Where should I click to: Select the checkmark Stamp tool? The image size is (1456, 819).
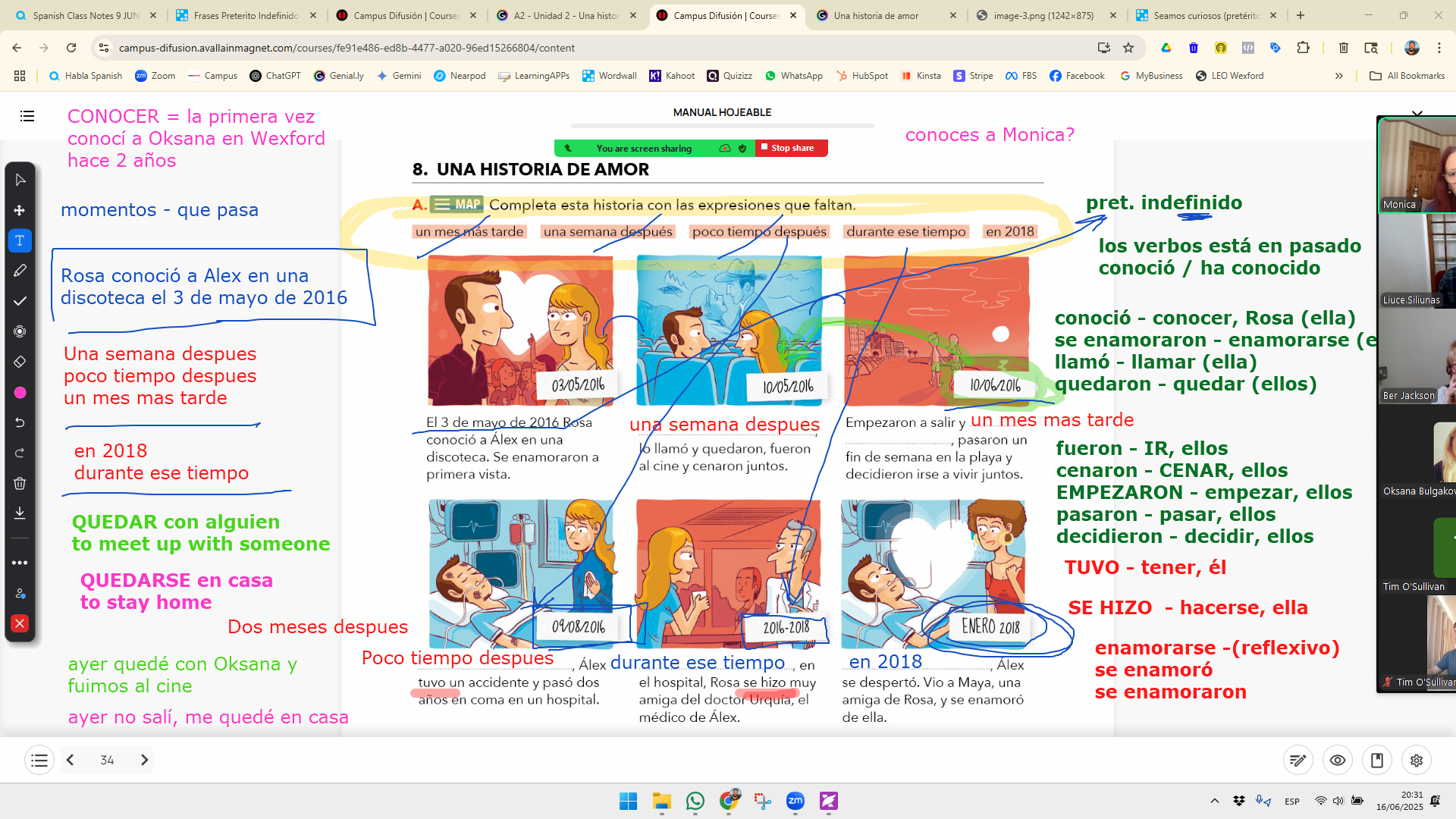(x=20, y=301)
